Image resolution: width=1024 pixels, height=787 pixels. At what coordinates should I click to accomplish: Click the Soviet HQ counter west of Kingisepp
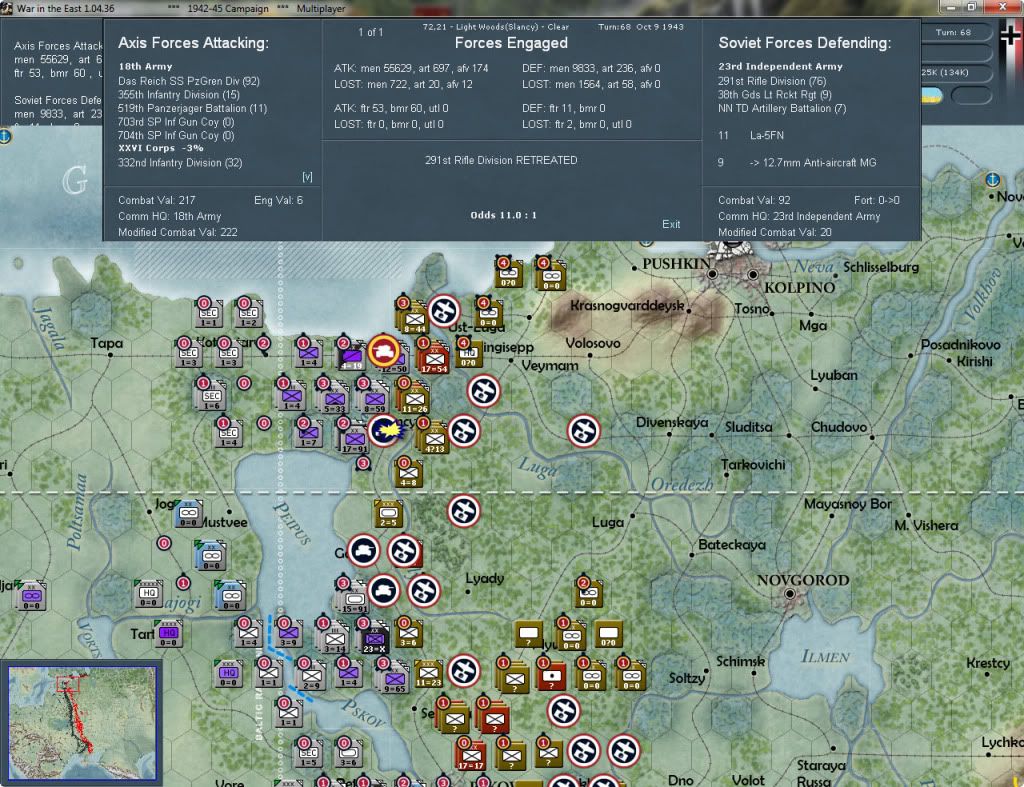[468, 355]
